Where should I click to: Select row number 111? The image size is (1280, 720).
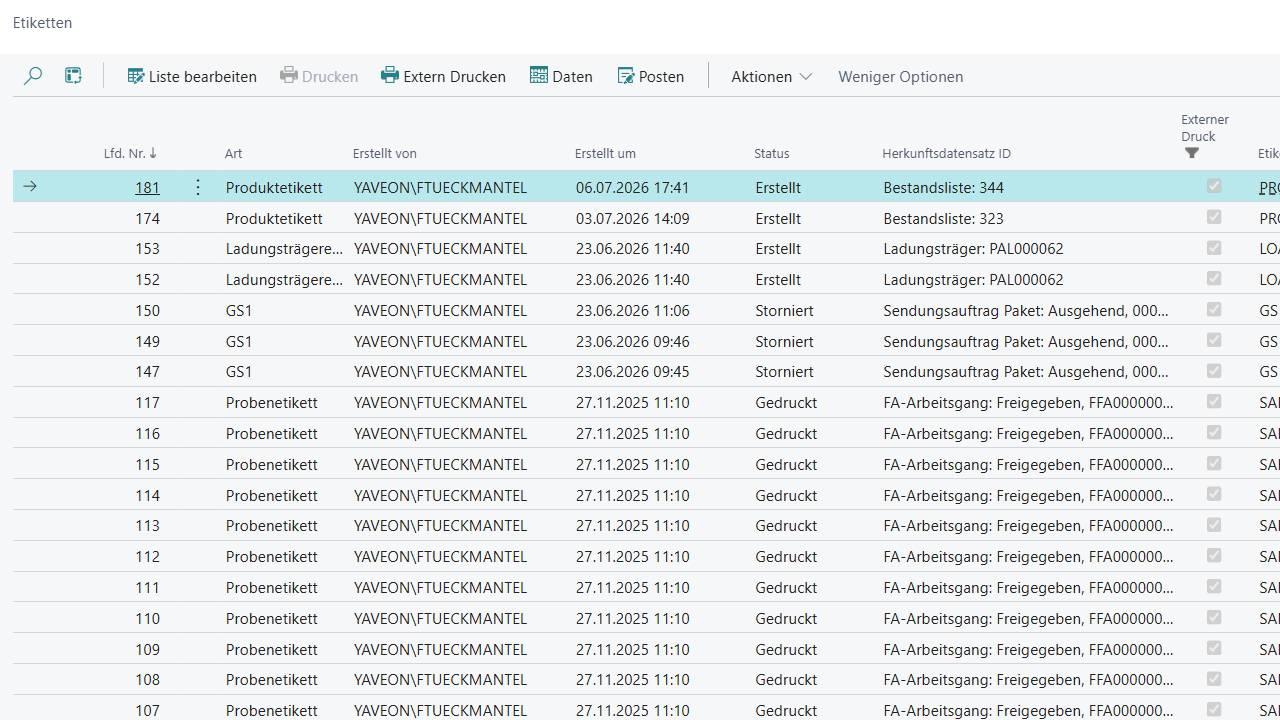(147, 588)
